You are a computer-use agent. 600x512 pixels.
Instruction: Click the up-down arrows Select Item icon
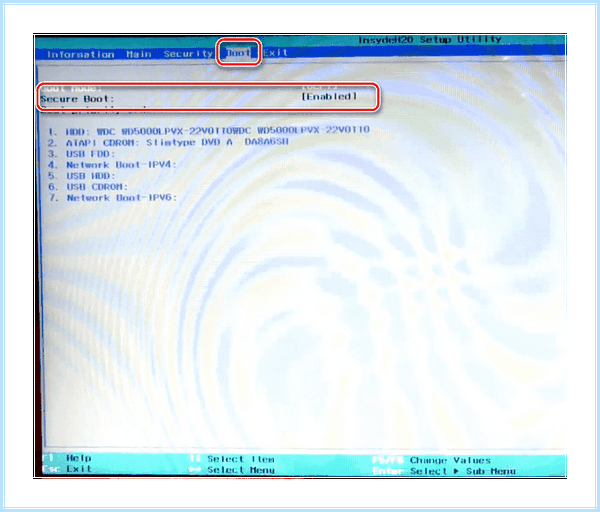195,458
